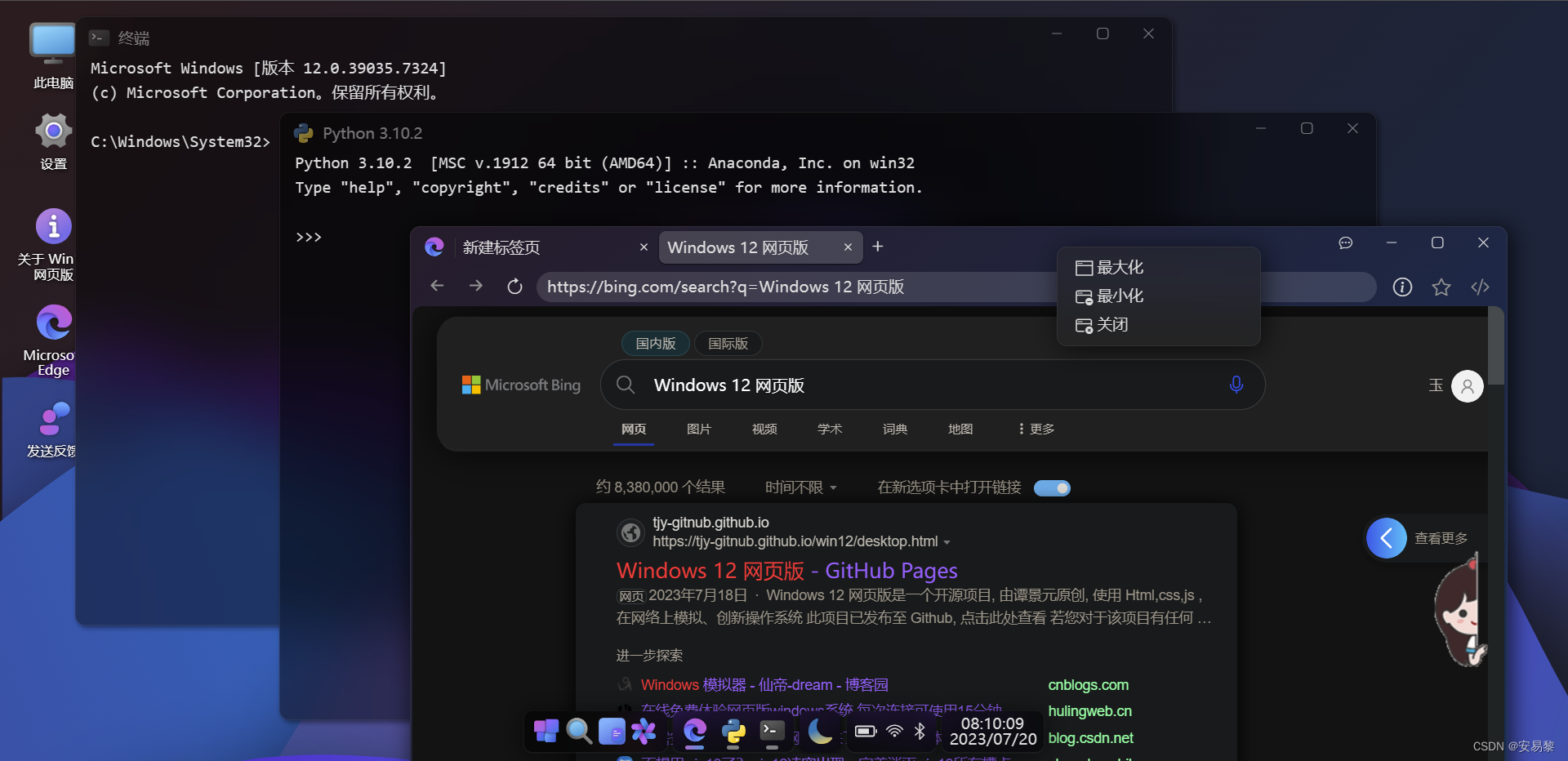This screenshot has width=1568, height=761.
Task: Select the 图片 search tab
Action: 698,429
